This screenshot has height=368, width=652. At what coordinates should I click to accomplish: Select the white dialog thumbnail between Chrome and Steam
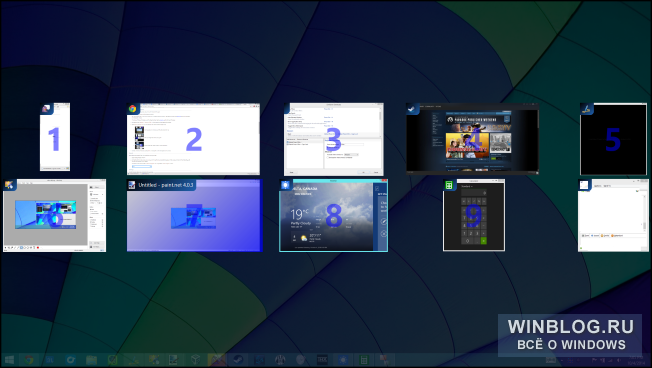click(333, 139)
